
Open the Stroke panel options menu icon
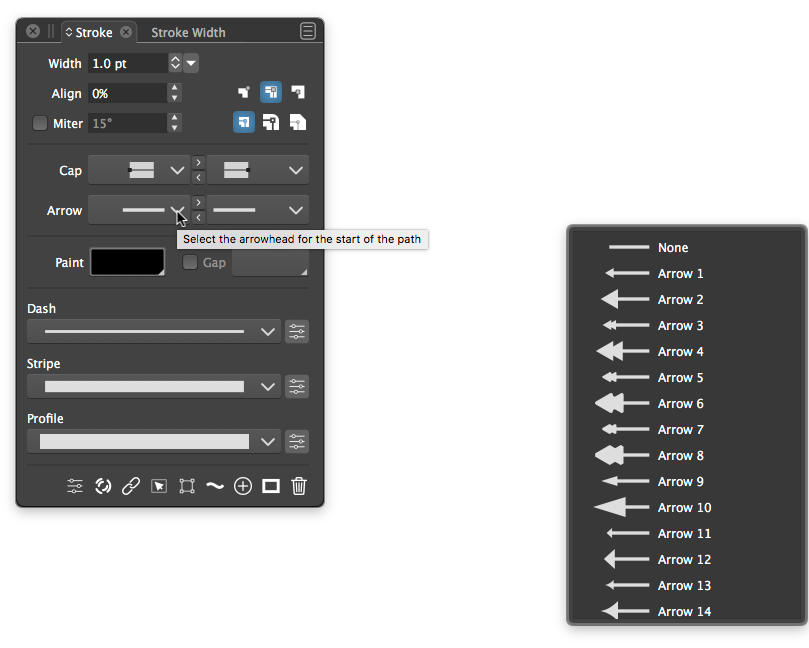[x=308, y=32]
